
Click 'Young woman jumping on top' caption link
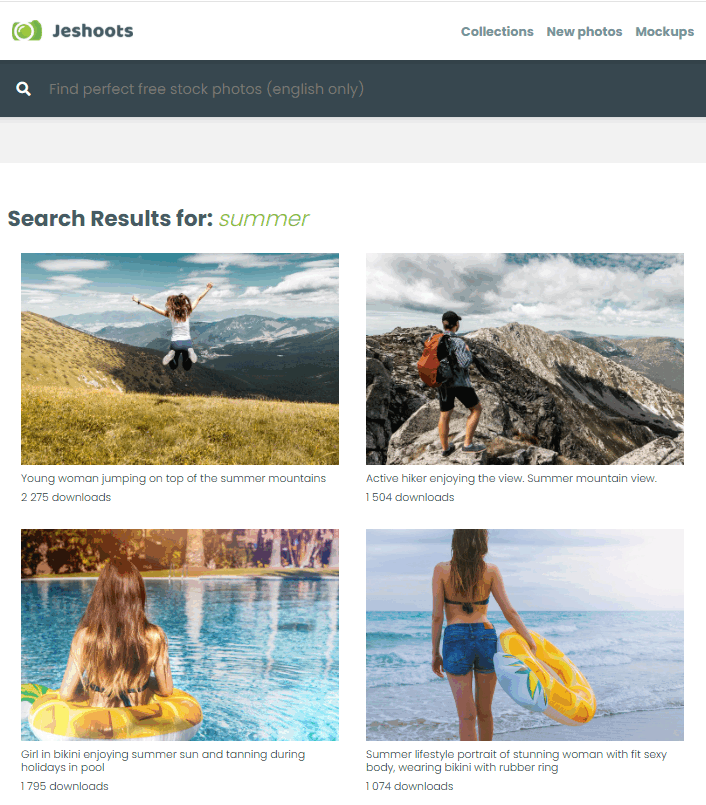(x=174, y=478)
